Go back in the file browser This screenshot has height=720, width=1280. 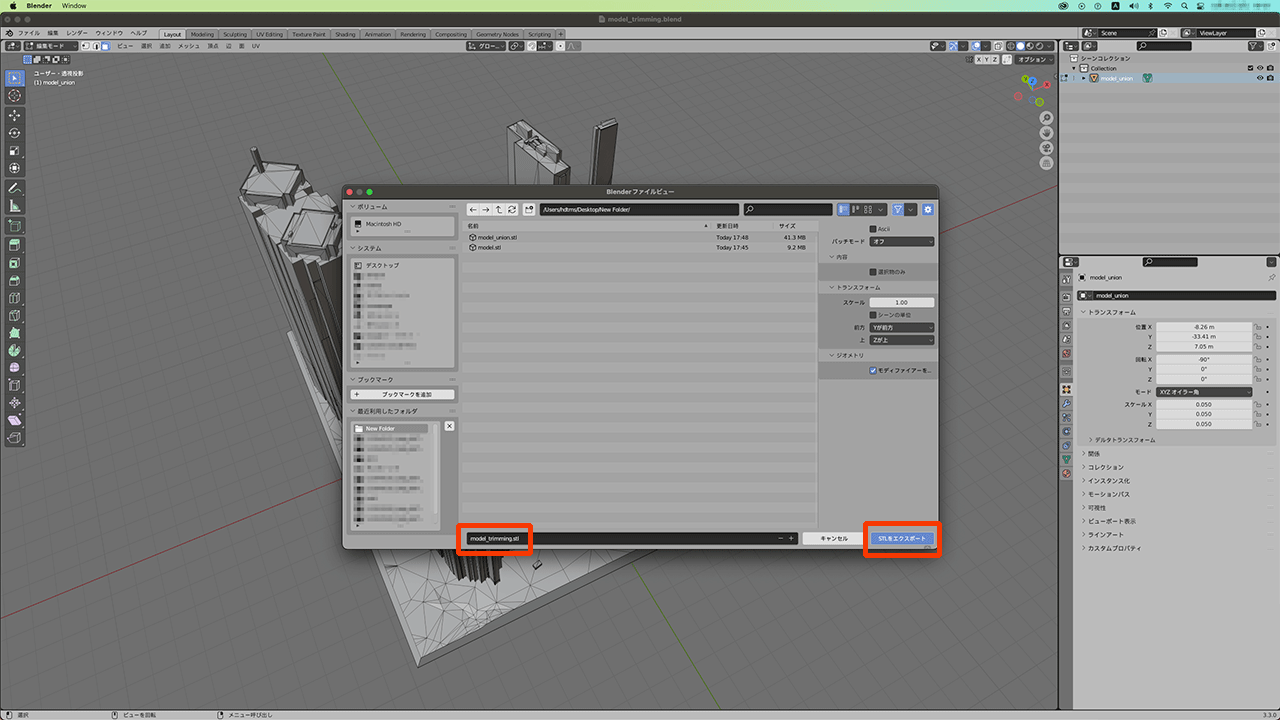(x=473, y=209)
